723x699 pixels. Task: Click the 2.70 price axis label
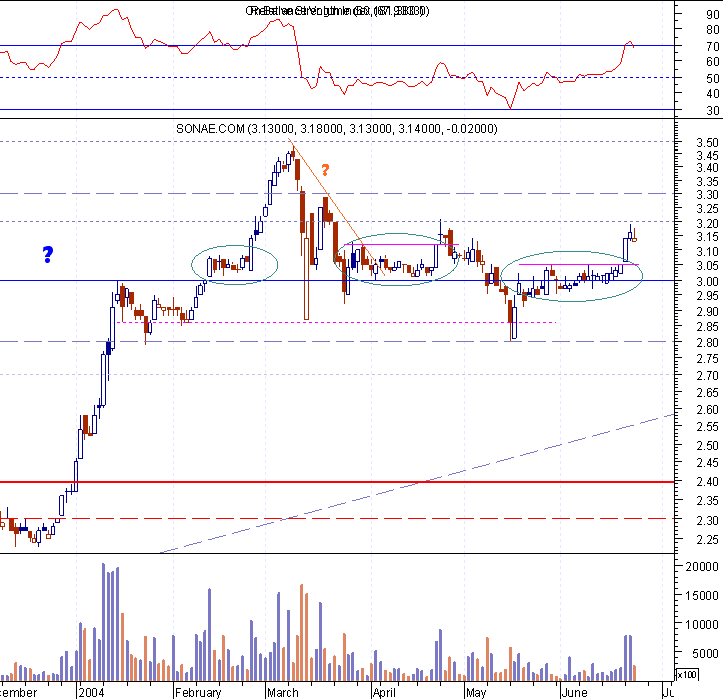tap(707, 376)
